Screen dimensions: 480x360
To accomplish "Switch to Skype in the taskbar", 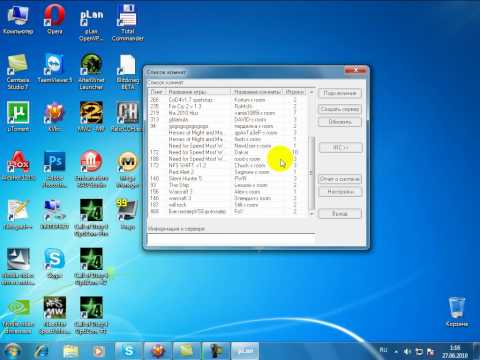I will [x=129, y=351].
